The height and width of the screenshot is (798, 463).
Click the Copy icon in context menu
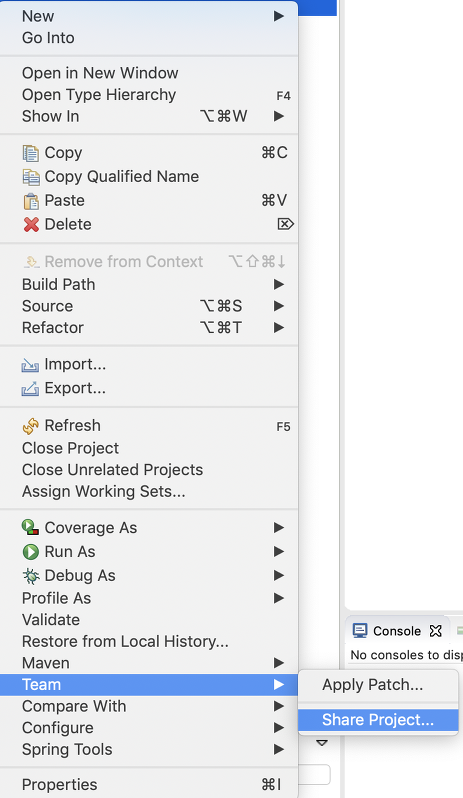pos(31,153)
